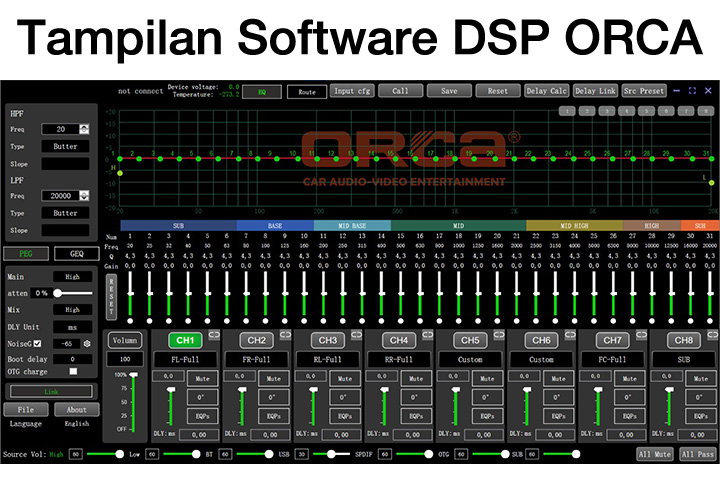The height and width of the screenshot is (480, 720).
Task: Open EQPs for channel CH7
Action: (x=629, y=416)
